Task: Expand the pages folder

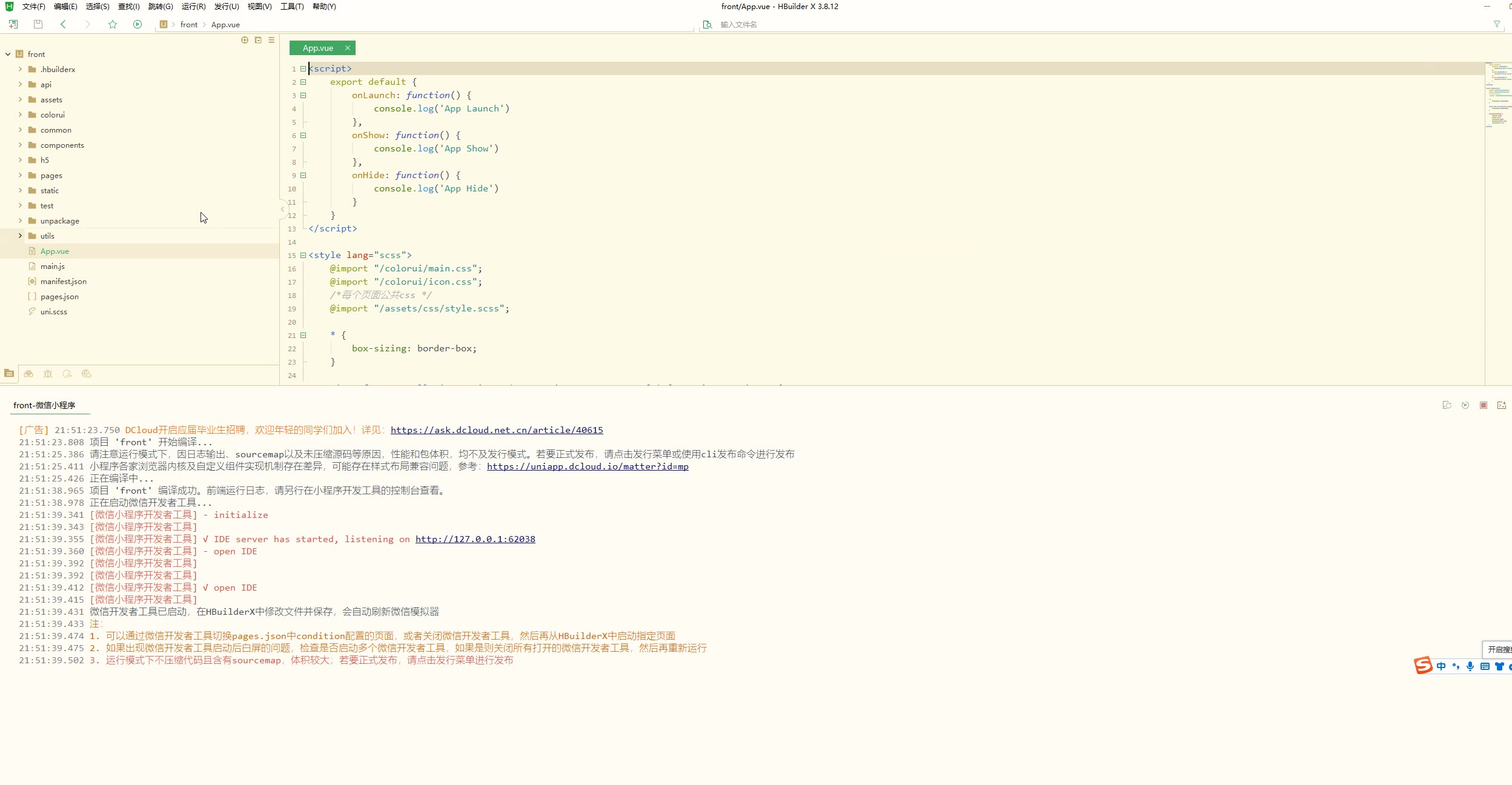Action: [20, 175]
